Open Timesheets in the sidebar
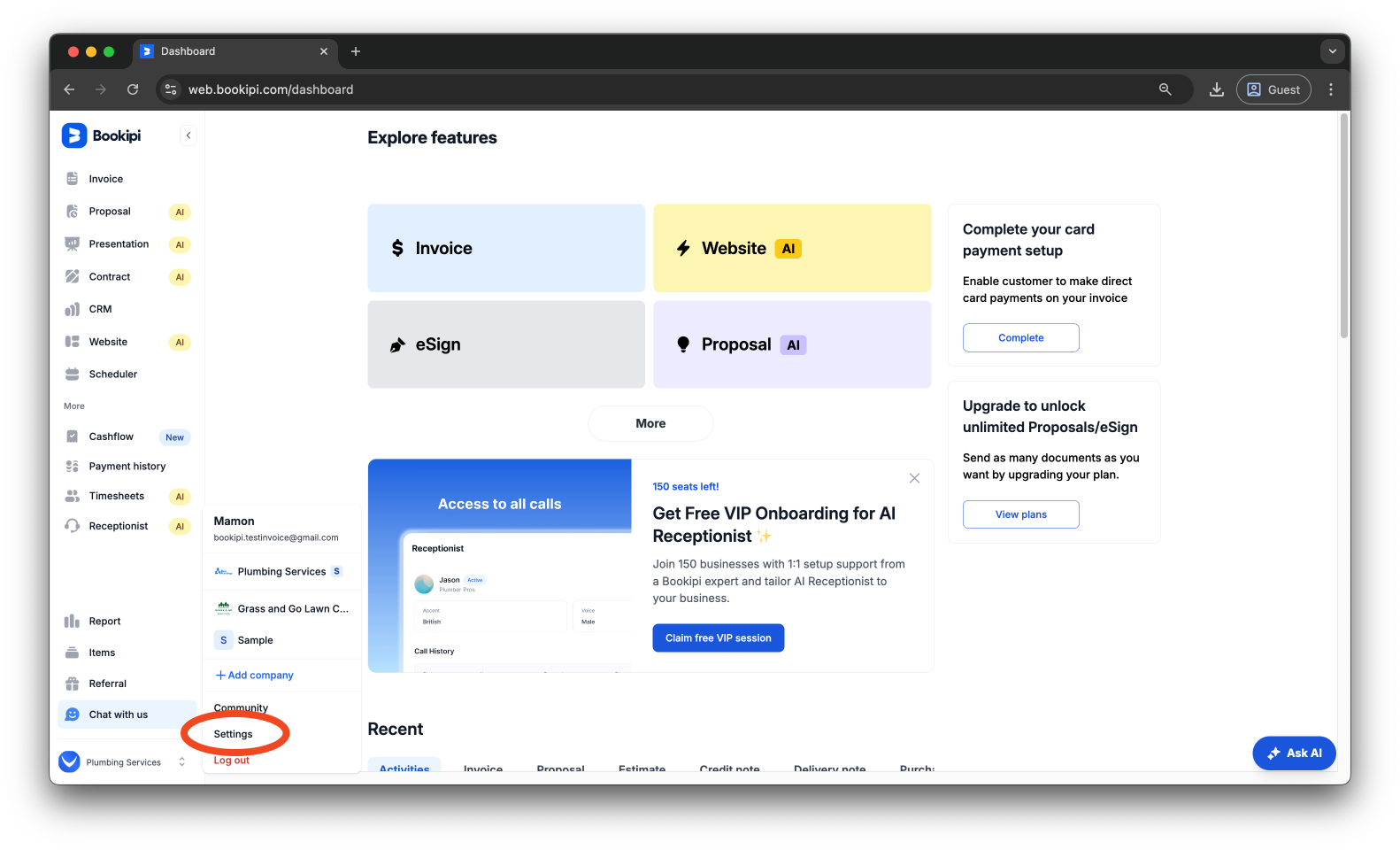The width and height of the screenshot is (1400, 850). pyautogui.click(x=127, y=497)
